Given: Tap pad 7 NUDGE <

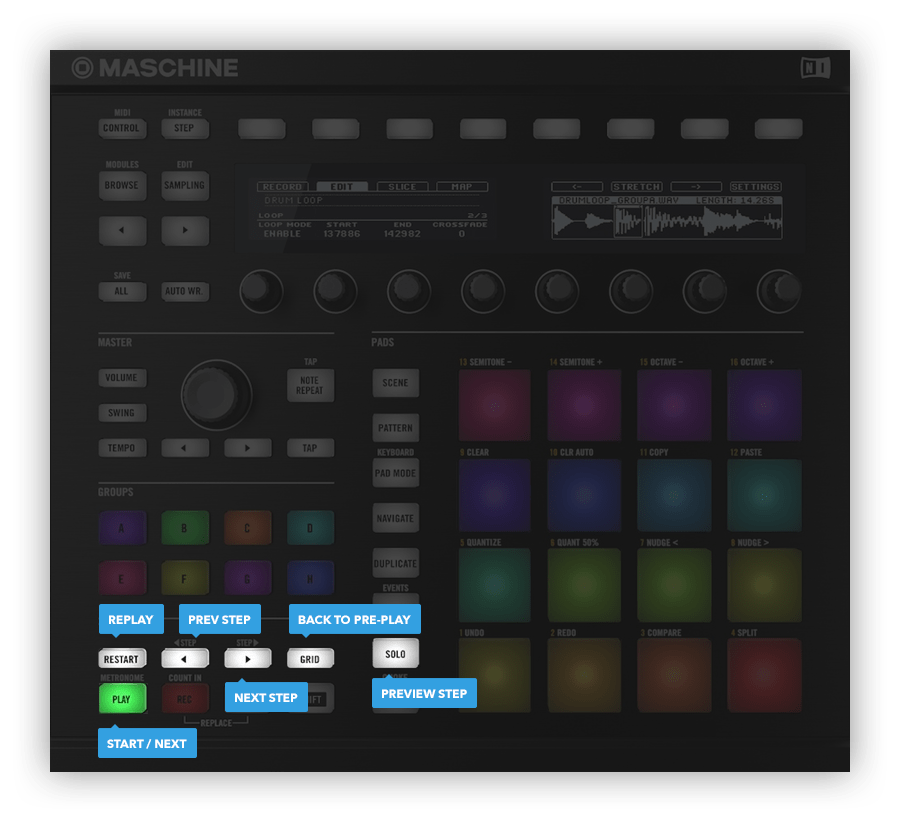Looking at the screenshot, I should pyautogui.click(x=674, y=585).
